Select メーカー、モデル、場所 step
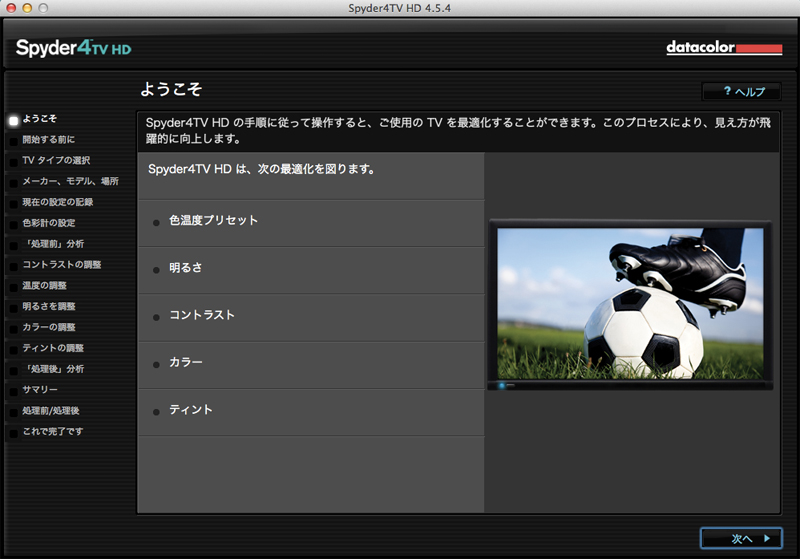 tap(70, 181)
